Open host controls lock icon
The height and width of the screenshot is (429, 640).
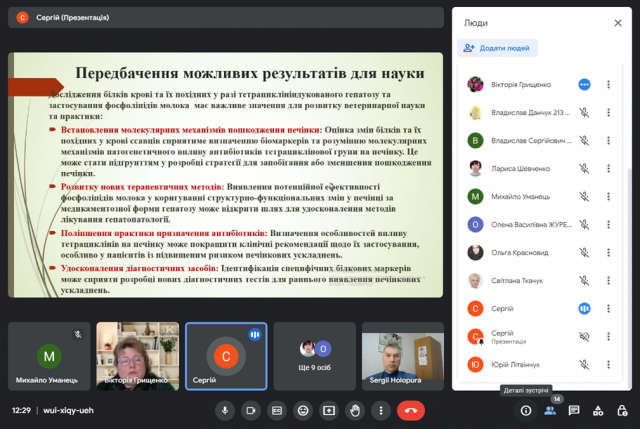622,411
